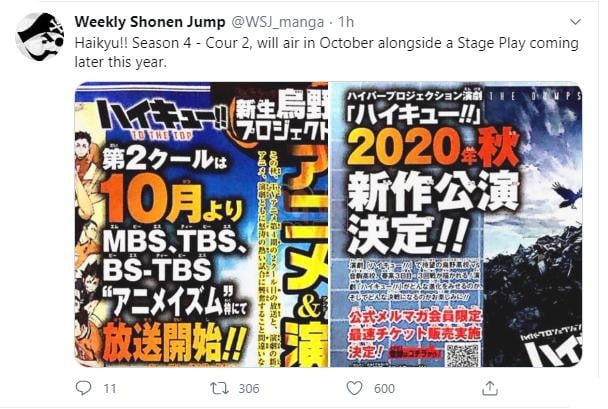Click the reply count 11
The width and height of the screenshot is (608, 409).
coord(110,388)
